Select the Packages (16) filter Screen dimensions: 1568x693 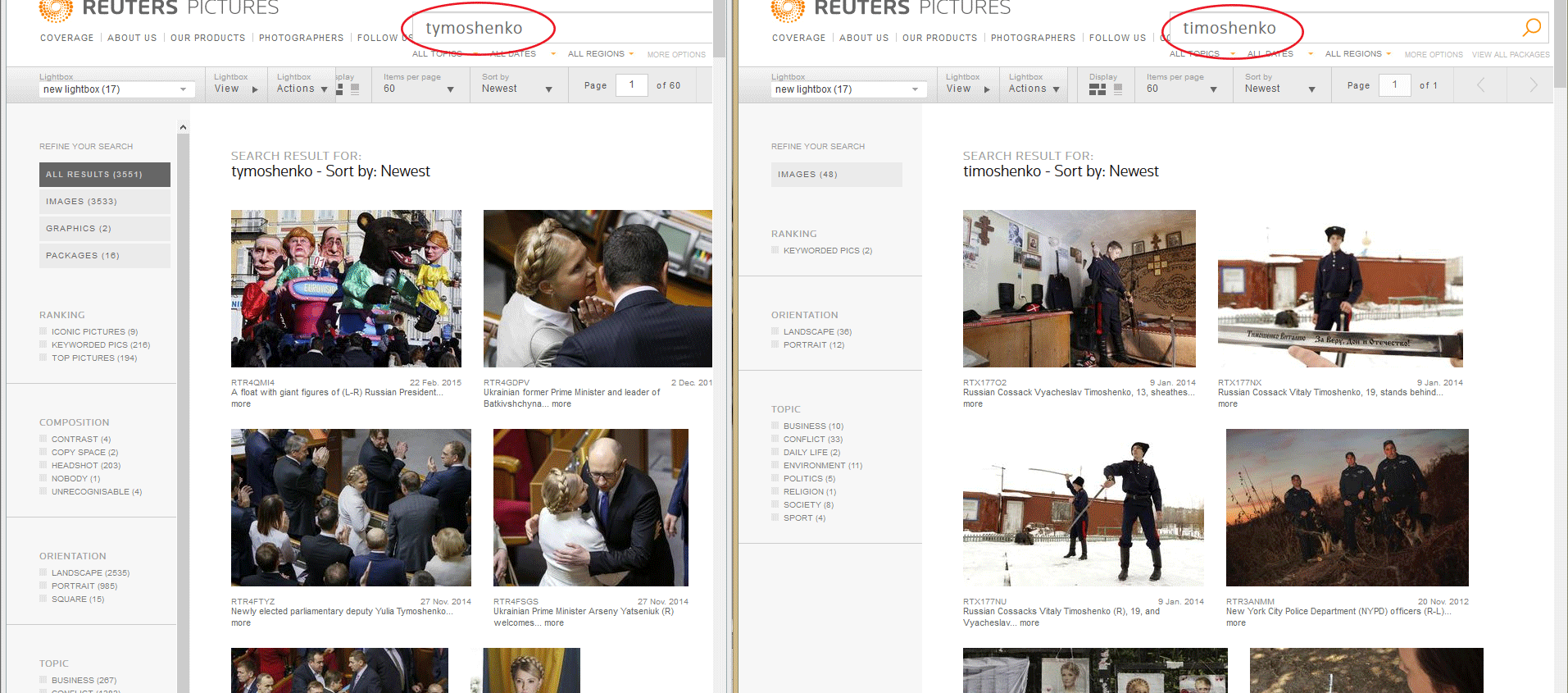coord(105,256)
